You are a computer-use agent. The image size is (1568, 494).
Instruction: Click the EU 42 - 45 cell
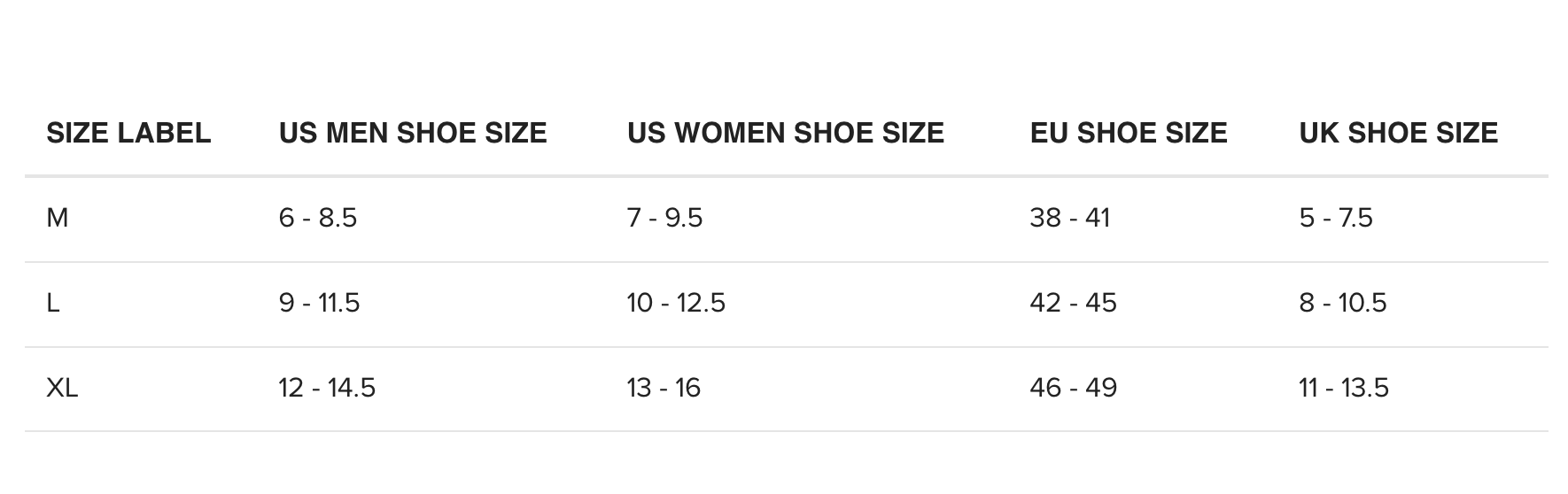click(x=1073, y=303)
